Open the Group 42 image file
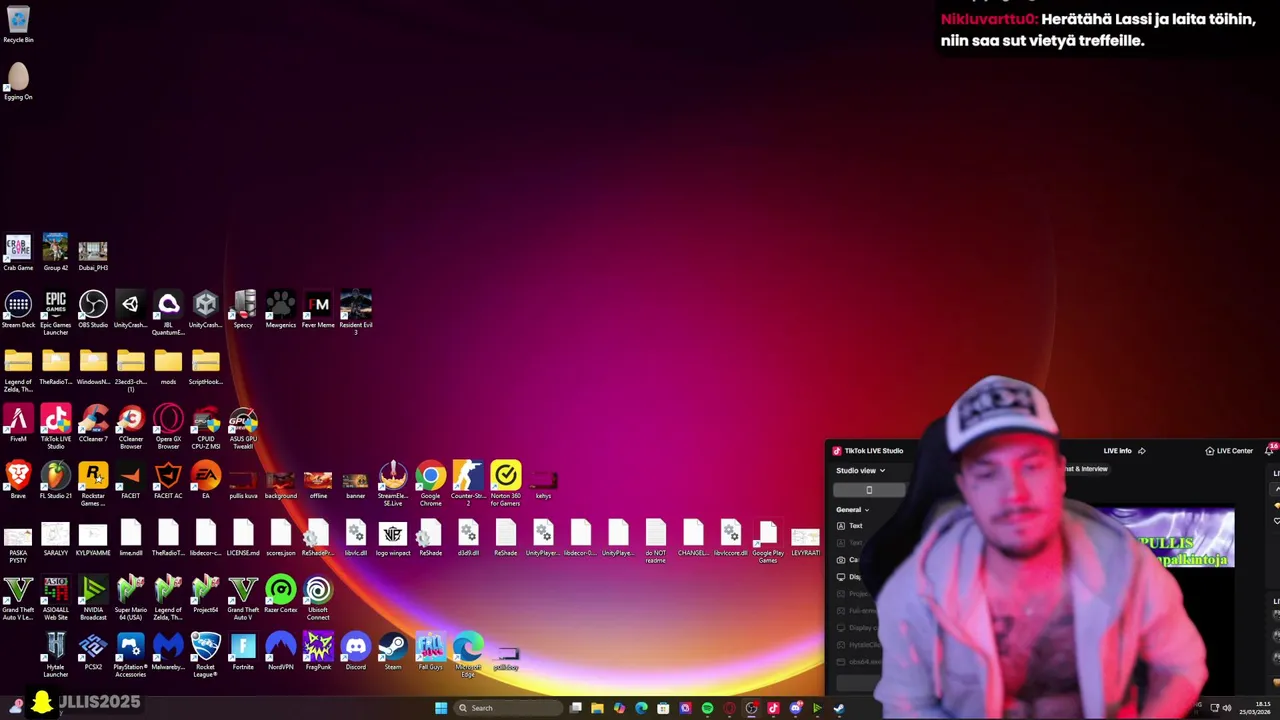This screenshot has height=720, width=1280. click(56, 252)
